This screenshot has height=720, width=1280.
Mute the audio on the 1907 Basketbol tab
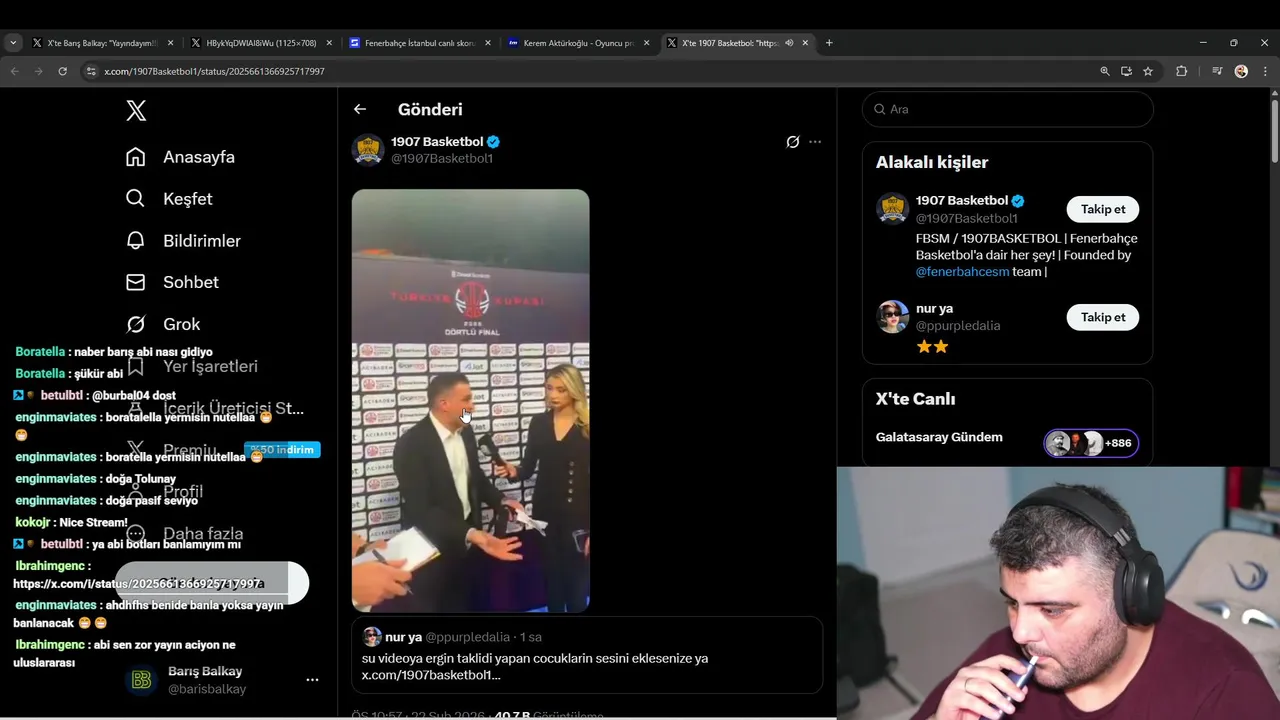click(789, 43)
